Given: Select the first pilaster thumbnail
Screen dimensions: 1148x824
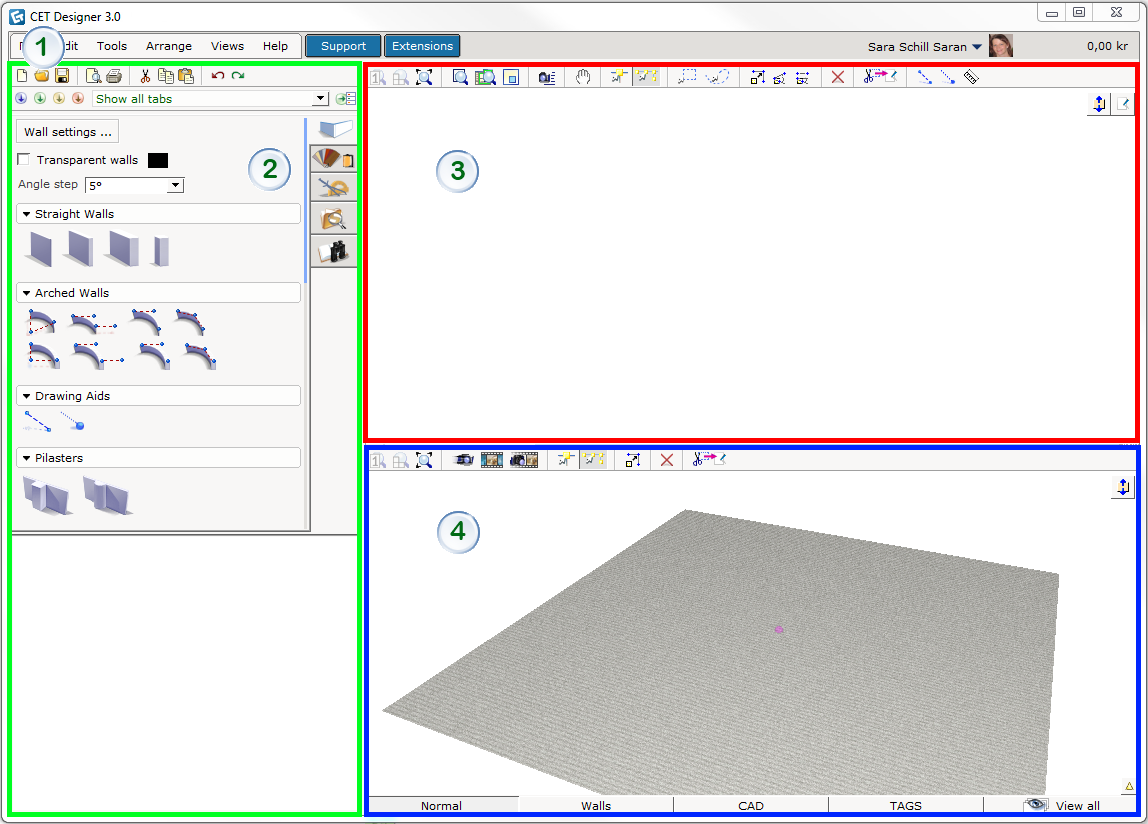Looking at the screenshot, I should click(x=48, y=496).
